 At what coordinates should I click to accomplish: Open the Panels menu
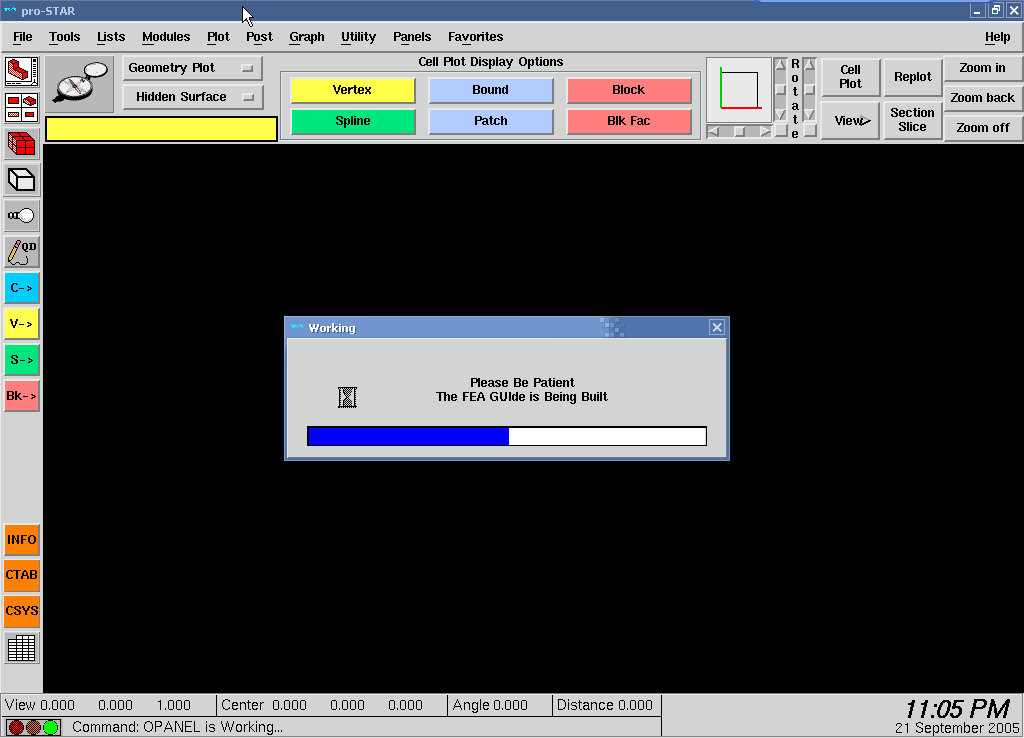tap(411, 37)
